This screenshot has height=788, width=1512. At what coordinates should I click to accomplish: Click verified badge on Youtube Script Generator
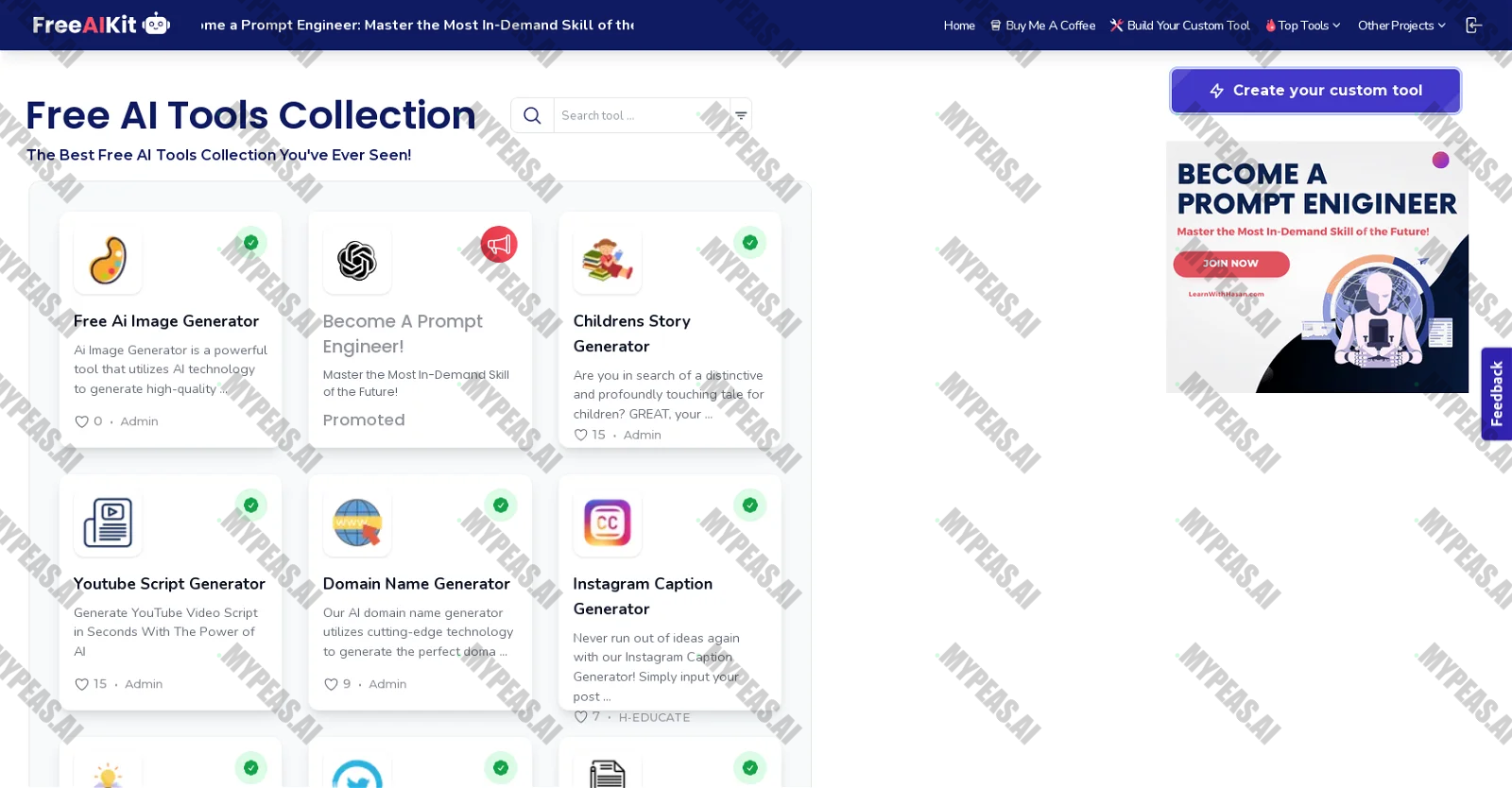point(251,505)
